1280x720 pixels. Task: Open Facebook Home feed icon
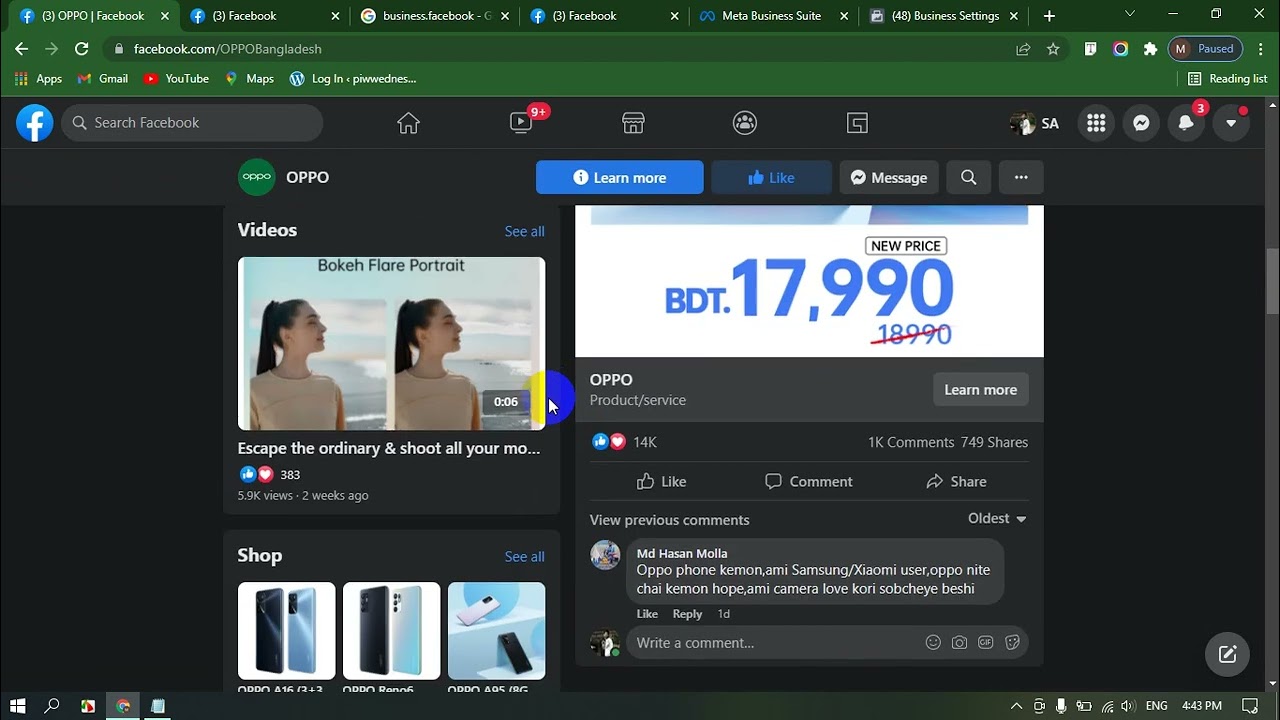[408, 123]
